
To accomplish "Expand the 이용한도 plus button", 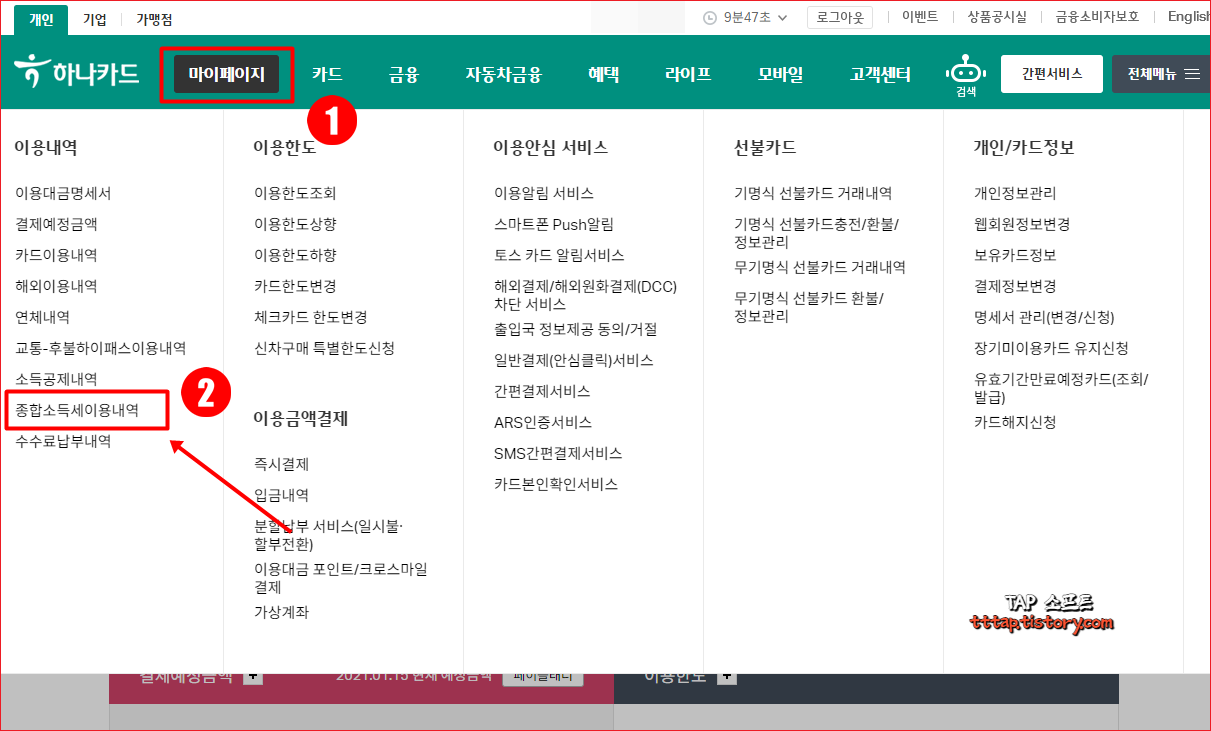I will (727, 677).
